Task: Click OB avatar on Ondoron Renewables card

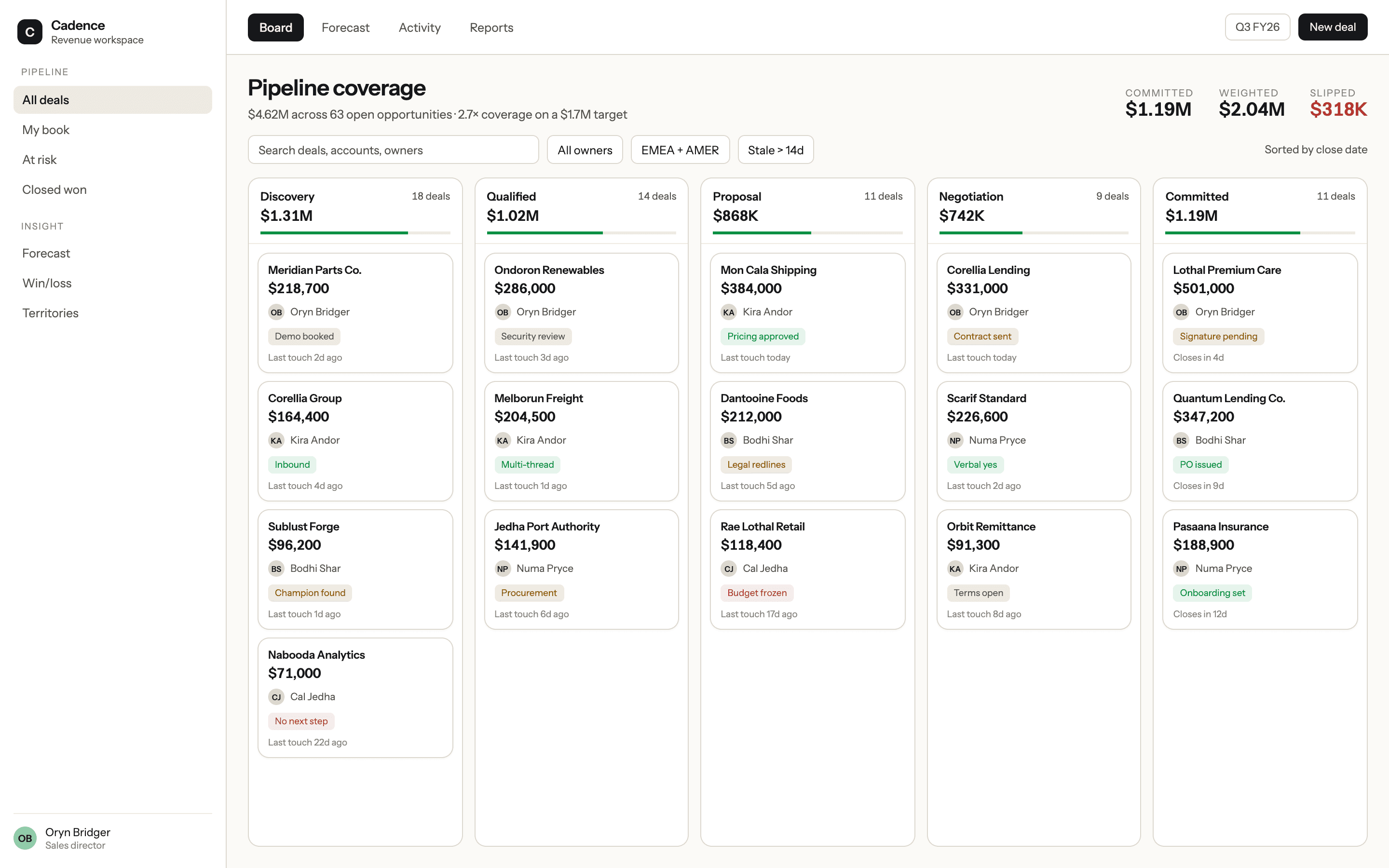Action: (503, 312)
